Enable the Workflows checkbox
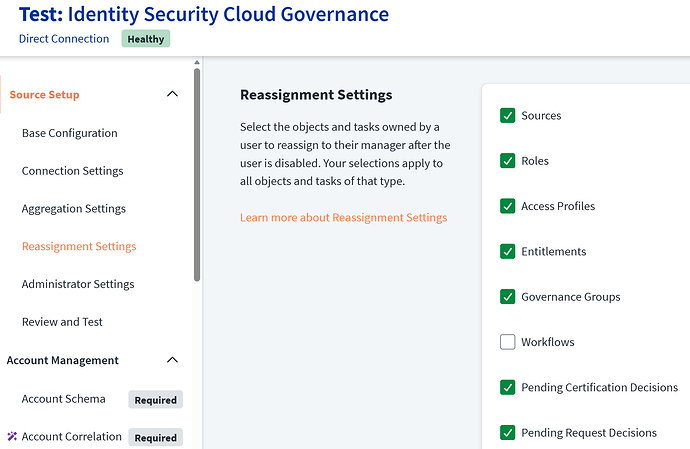This screenshot has width=690, height=449. pyautogui.click(x=508, y=342)
